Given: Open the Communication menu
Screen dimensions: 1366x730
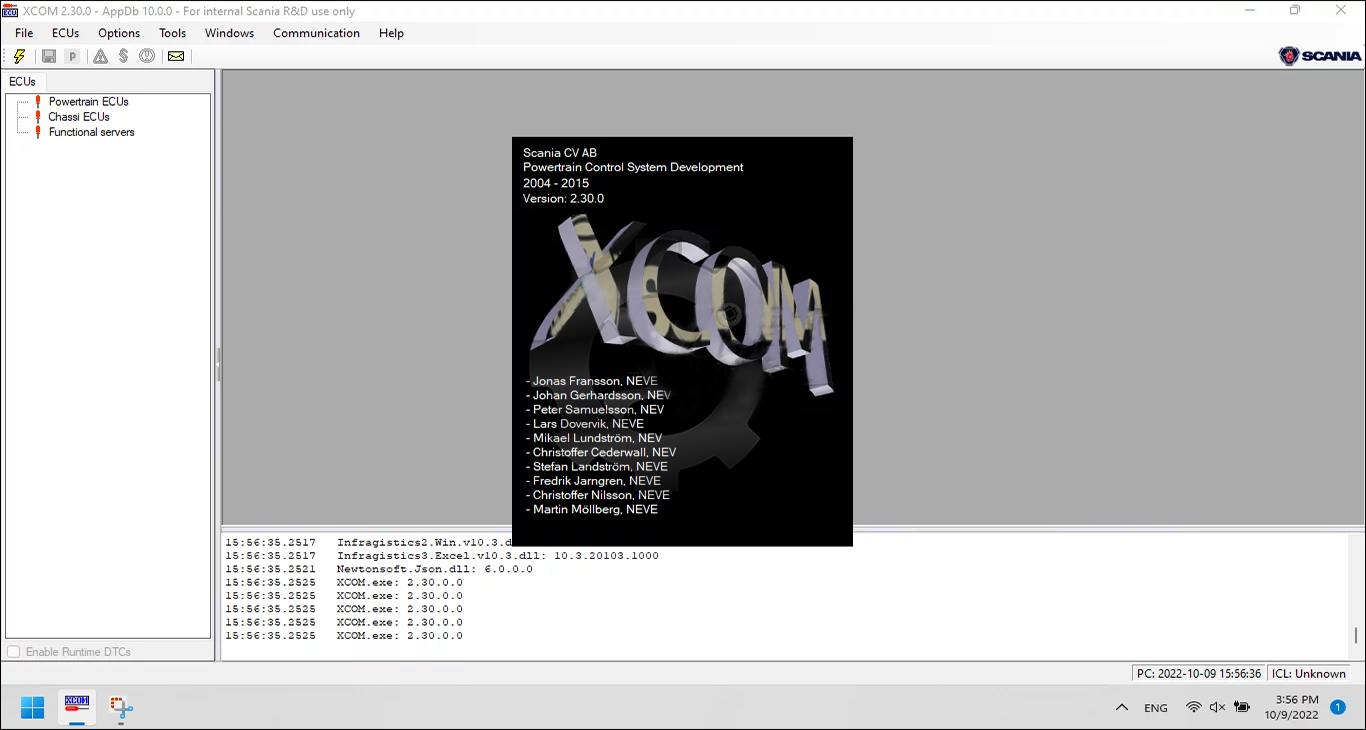Looking at the screenshot, I should click(x=316, y=33).
